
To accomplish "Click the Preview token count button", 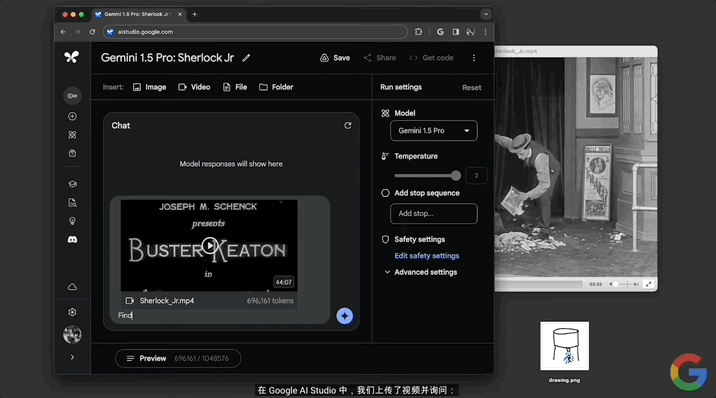I will [178, 359].
